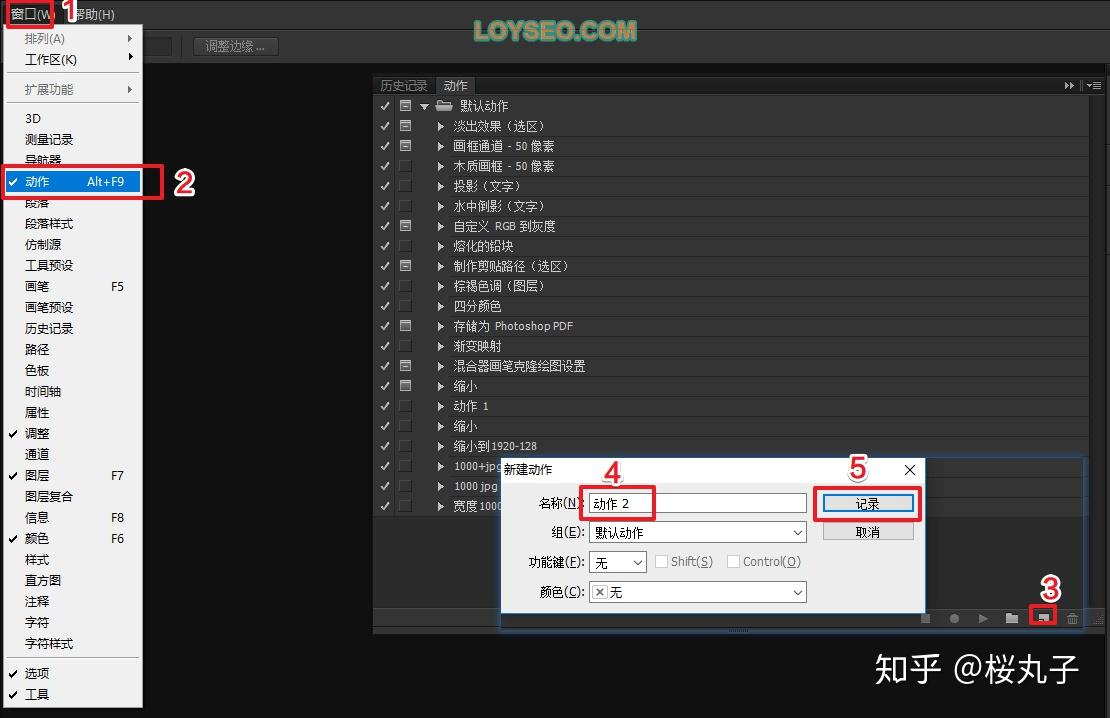Toggle dialog icon for 混合器画笔克隆绘图设置
1110x718 pixels.
(x=406, y=366)
